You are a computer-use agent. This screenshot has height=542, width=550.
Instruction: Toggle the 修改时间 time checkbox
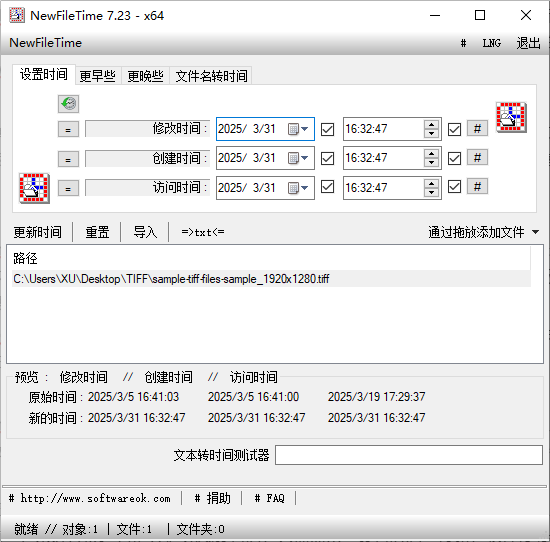click(x=454, y=129)
